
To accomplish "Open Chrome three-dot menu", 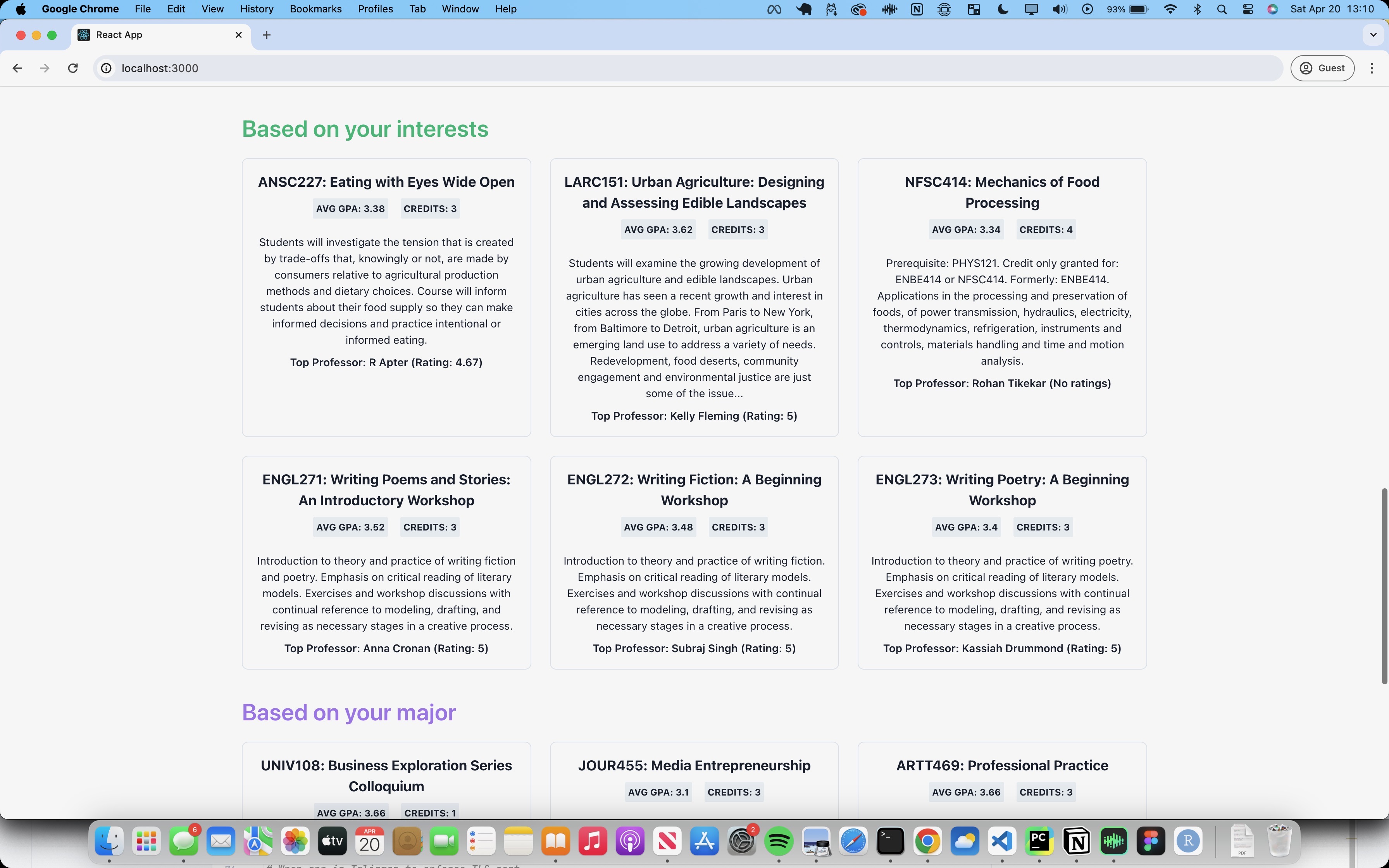I will coord(1372,68).
